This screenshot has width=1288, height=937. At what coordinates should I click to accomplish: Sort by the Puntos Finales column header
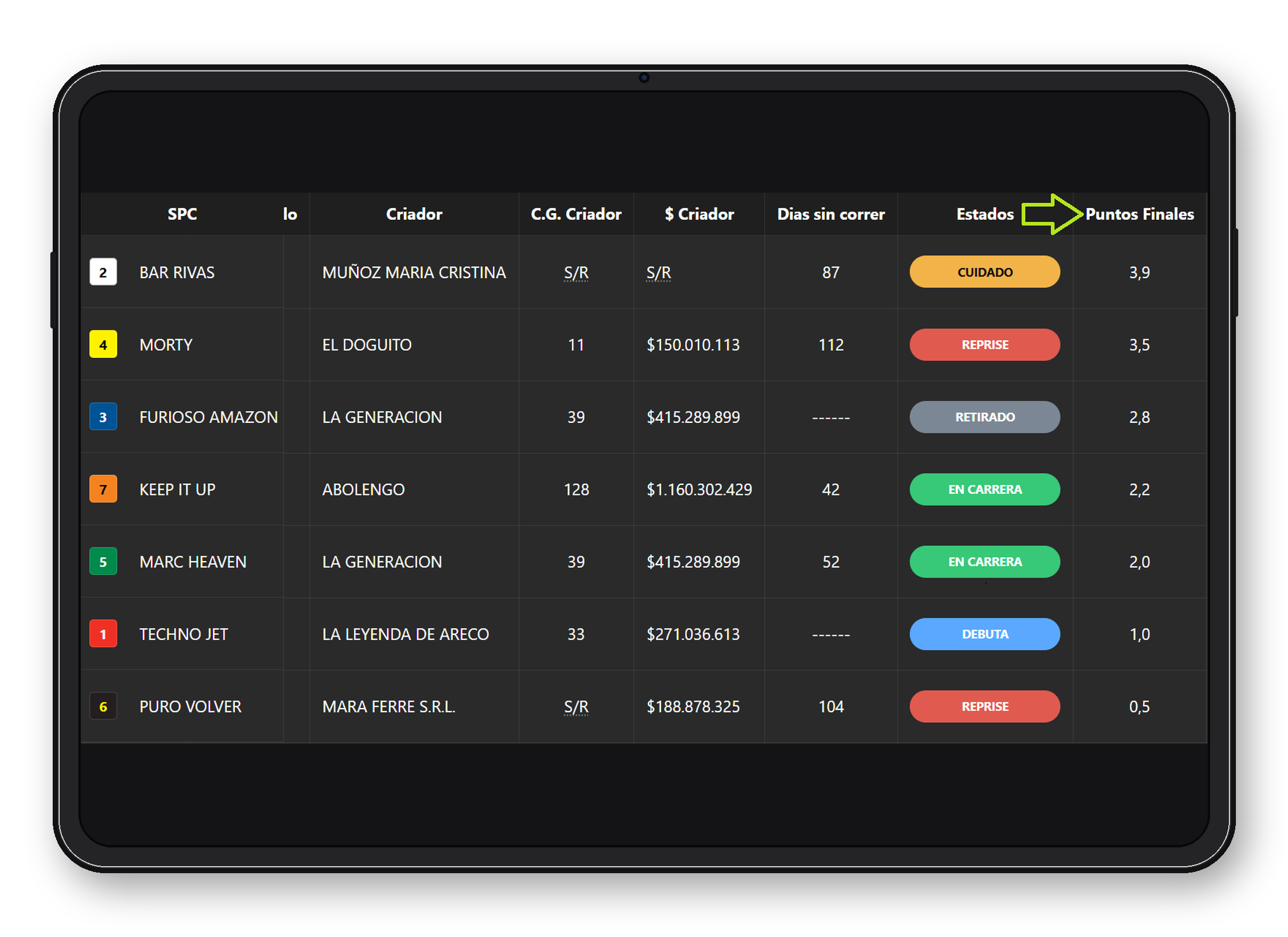pos(1139,214)
